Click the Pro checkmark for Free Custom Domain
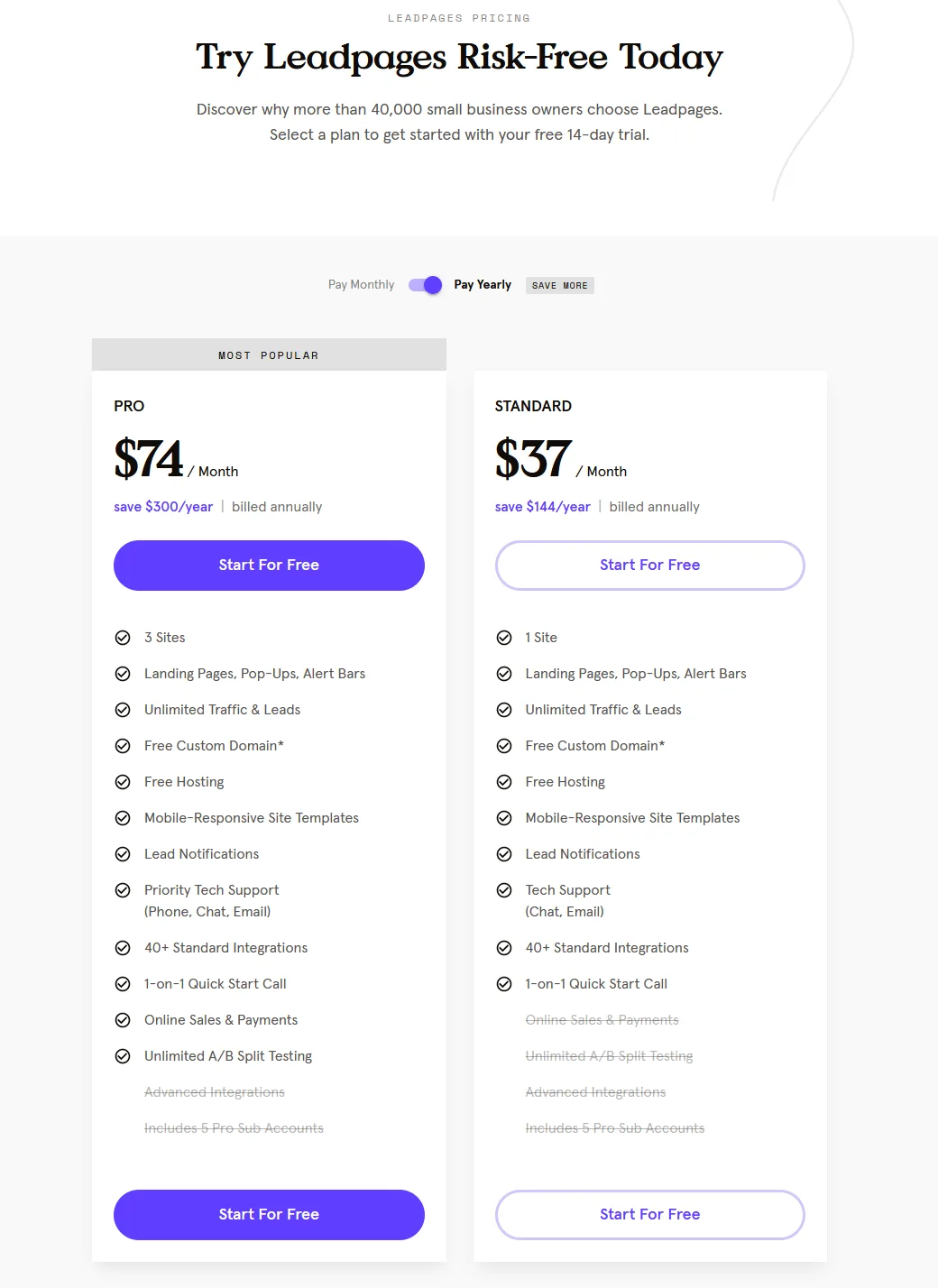Image resolution: width=938 pixels, height=1288 pixels. point(123,746)
